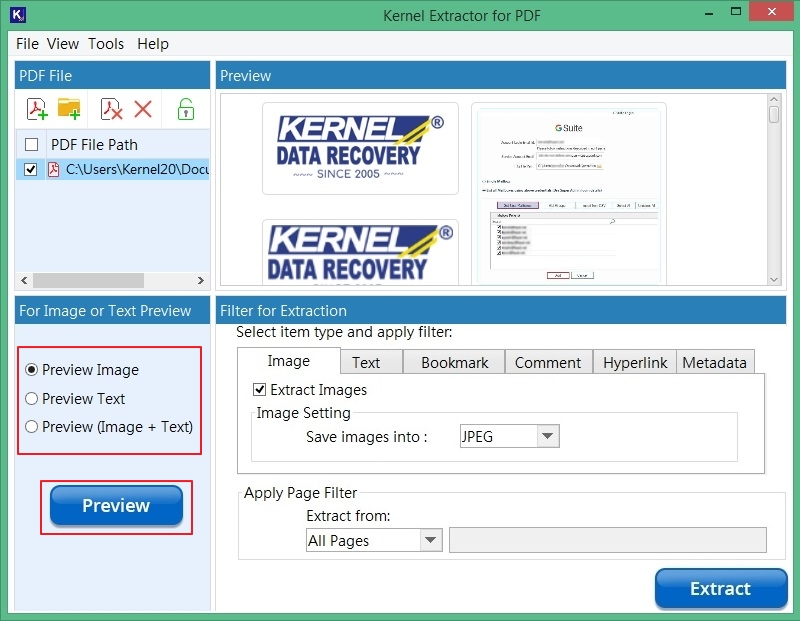Click the page range input field
This screenshot has width=800, height=621.
[608, 540]
